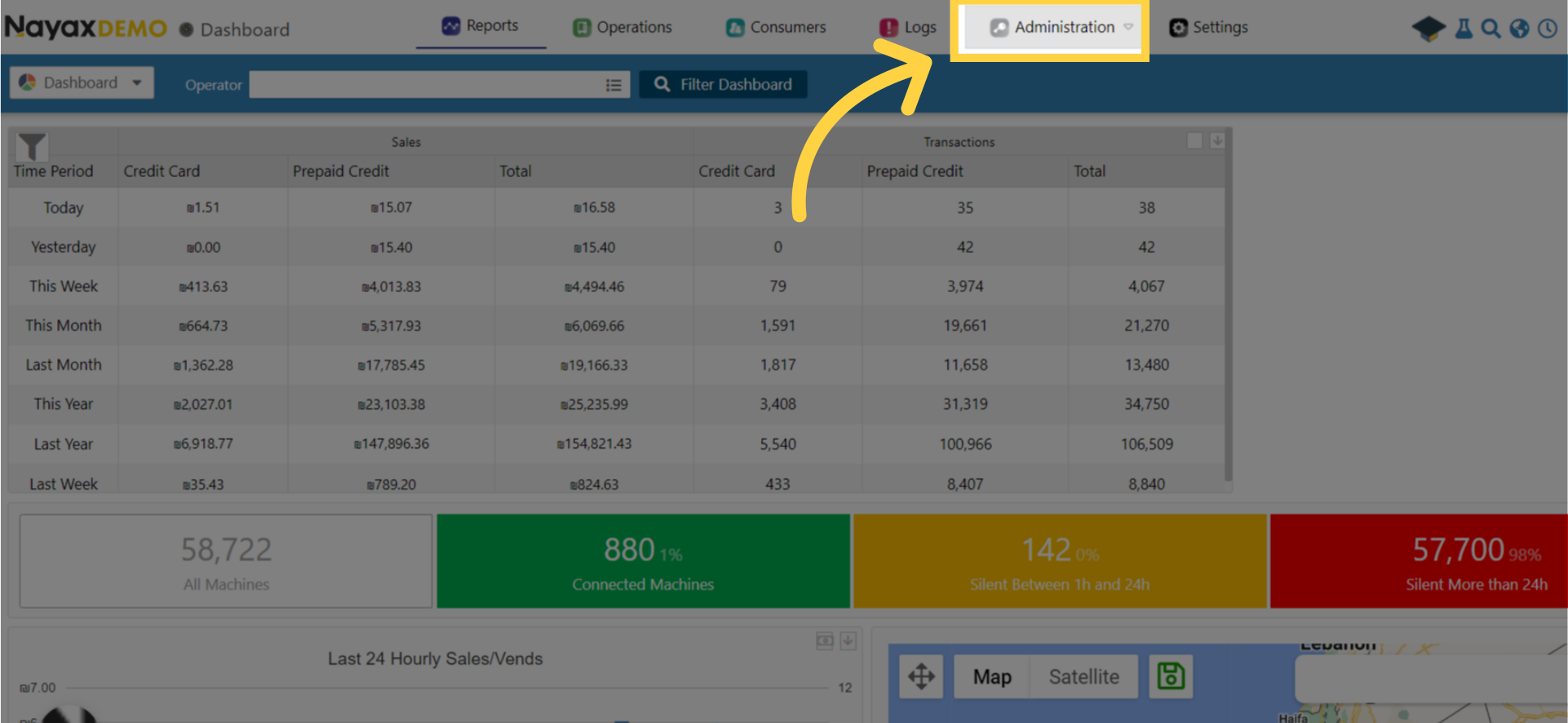Click the Filter Dashboard button
This screenshot has height=723, width=1568.
coord(723,84)
